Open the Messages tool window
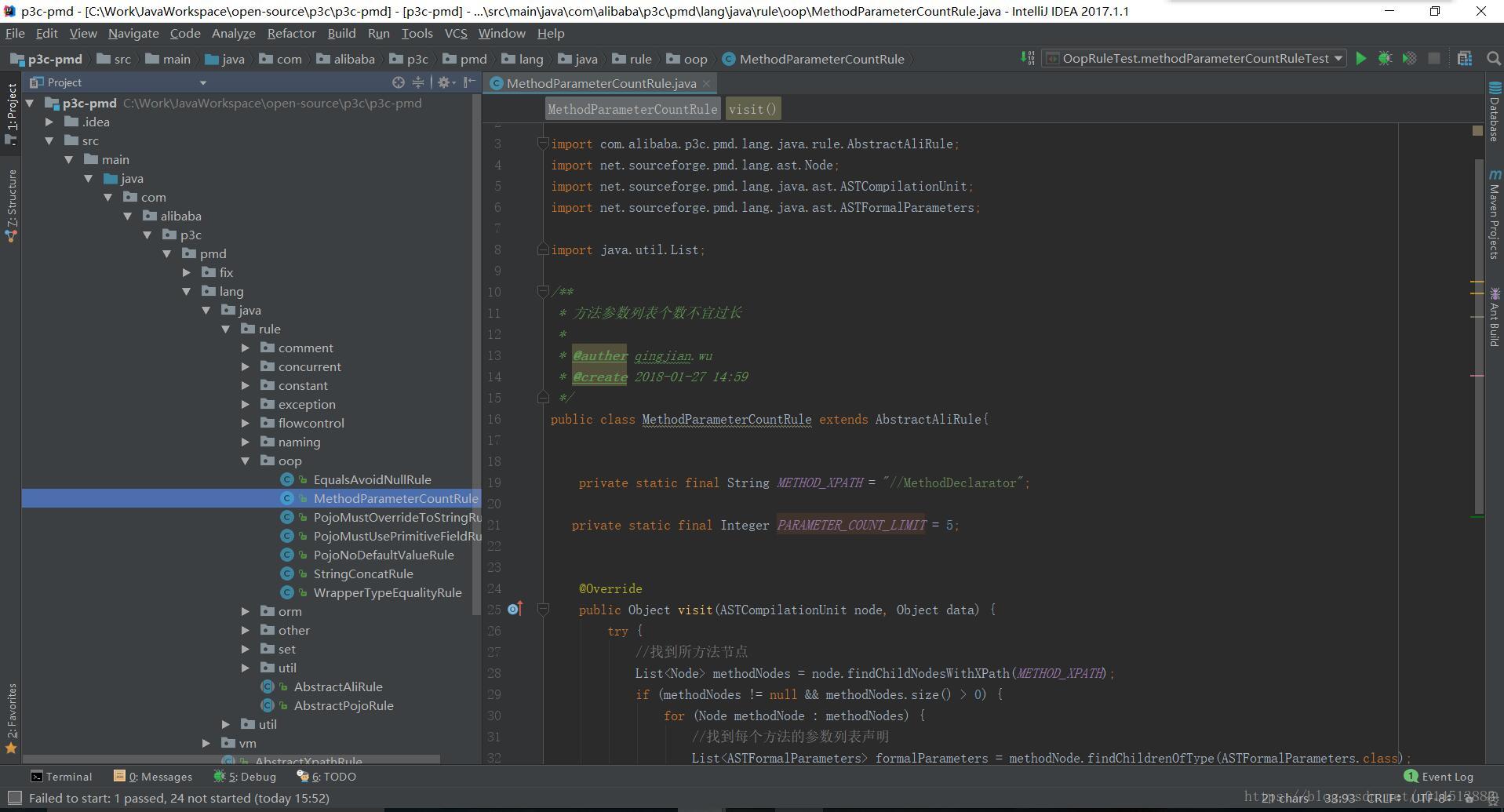The width and height of the screenshot is (1504, 812). (x=153, y=777)
